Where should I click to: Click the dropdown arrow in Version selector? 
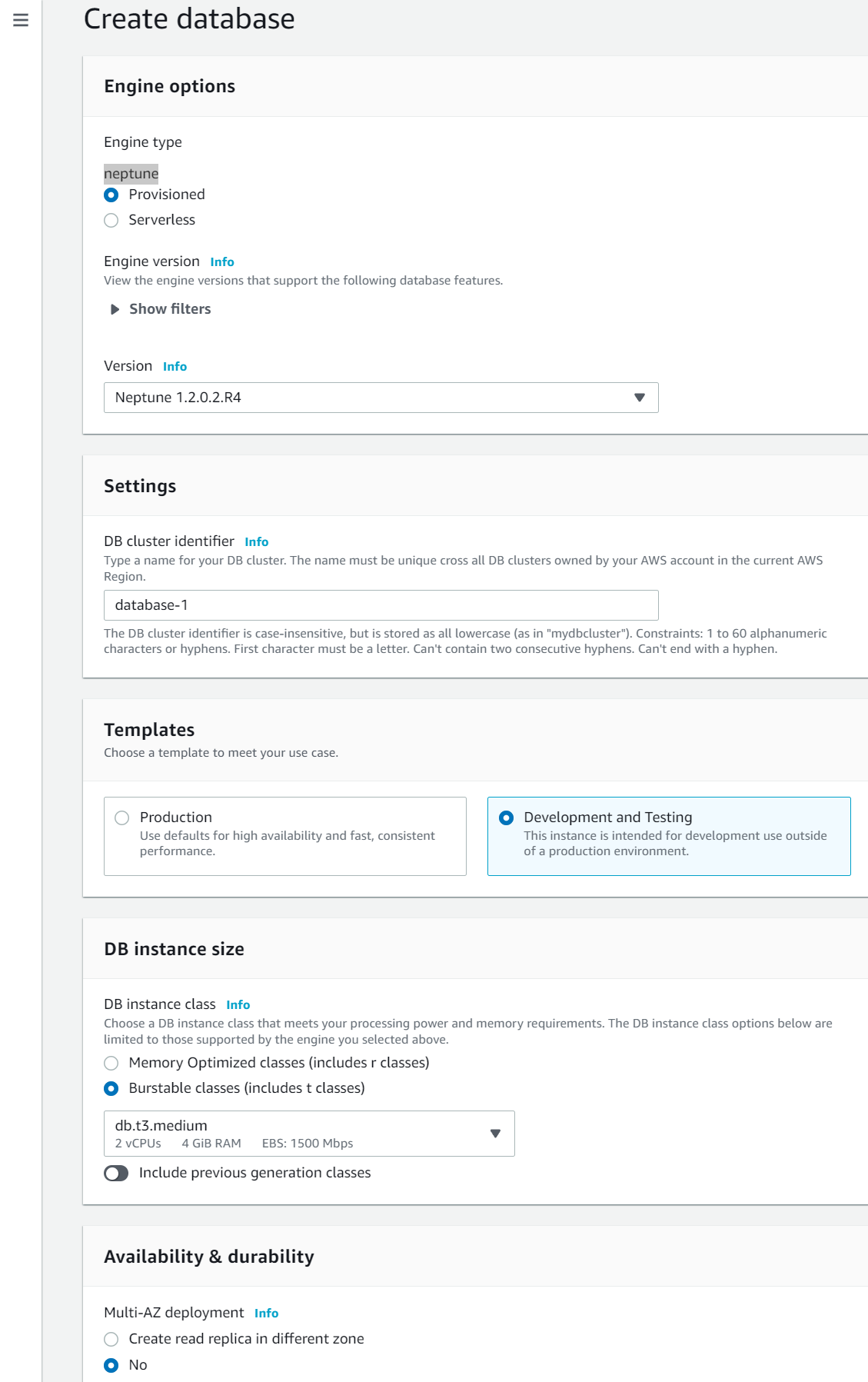[x=639, y=398]
